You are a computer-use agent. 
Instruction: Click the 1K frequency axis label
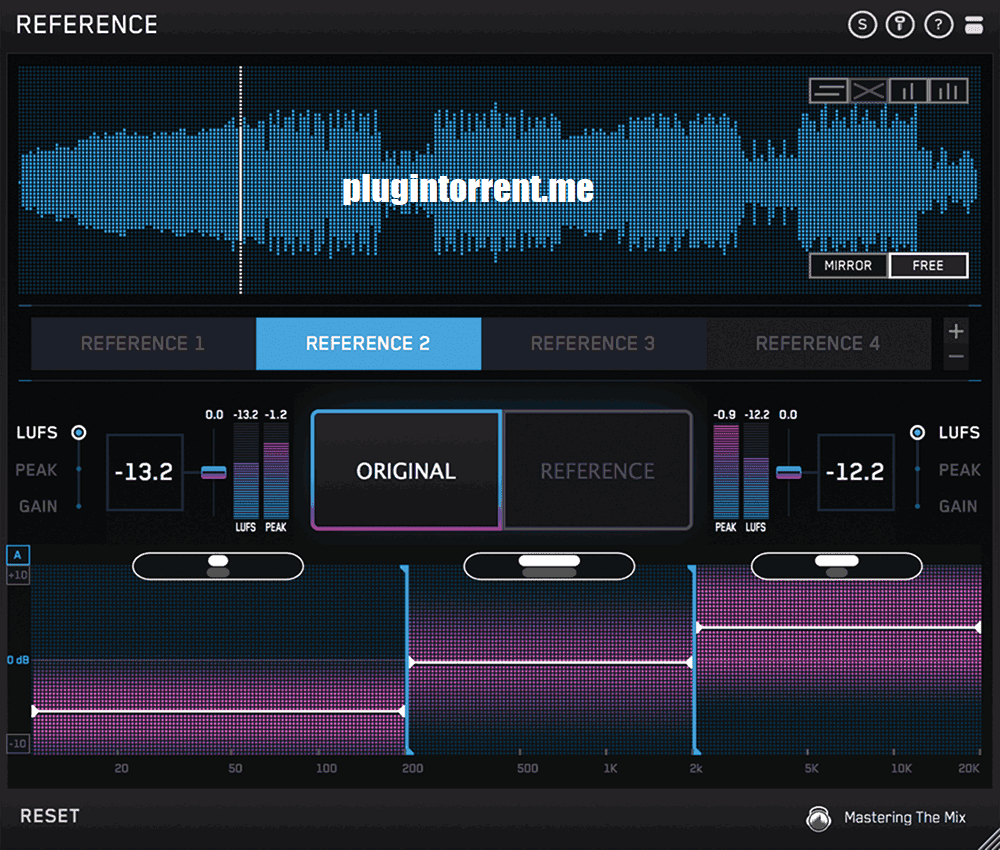610,768
